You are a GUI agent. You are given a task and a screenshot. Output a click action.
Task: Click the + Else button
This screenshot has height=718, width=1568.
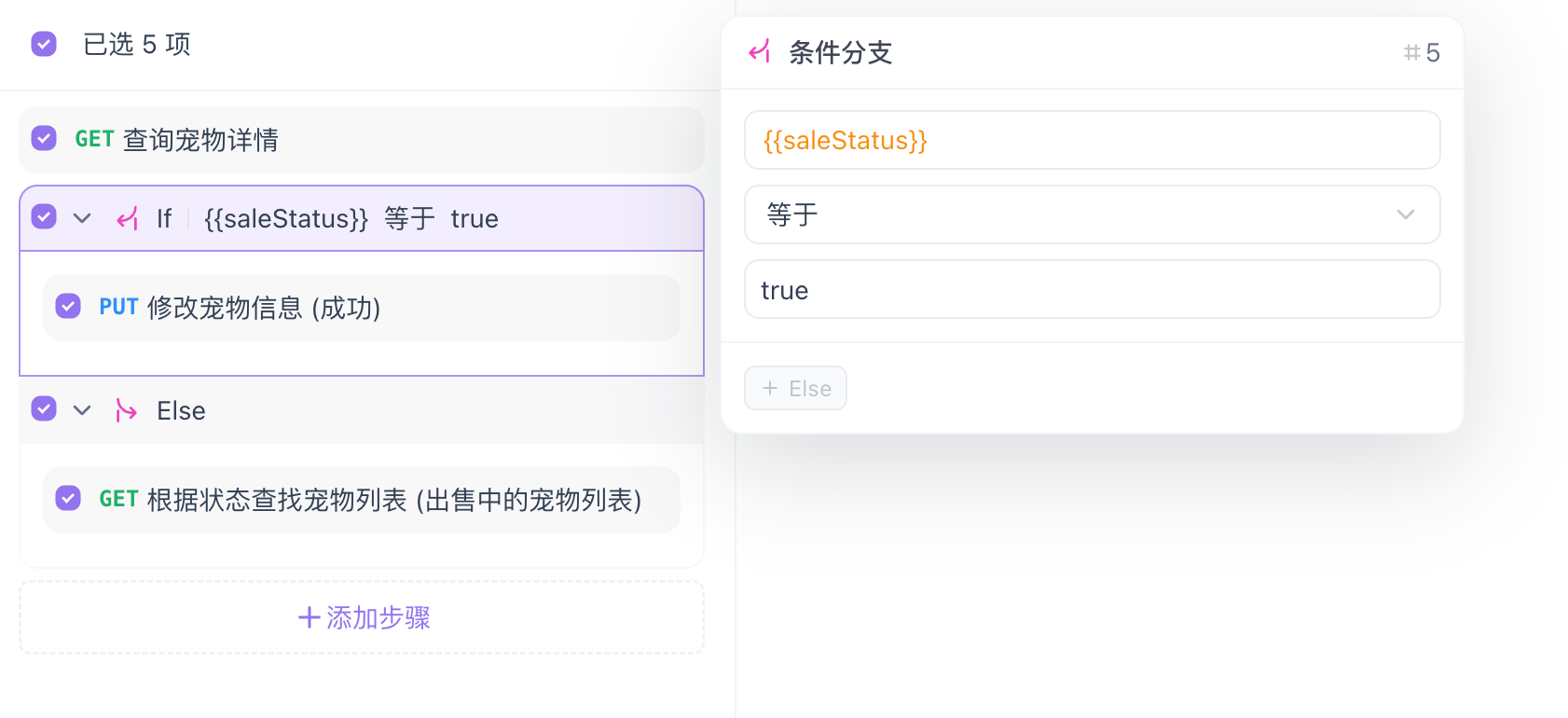[x=795, y=388]
